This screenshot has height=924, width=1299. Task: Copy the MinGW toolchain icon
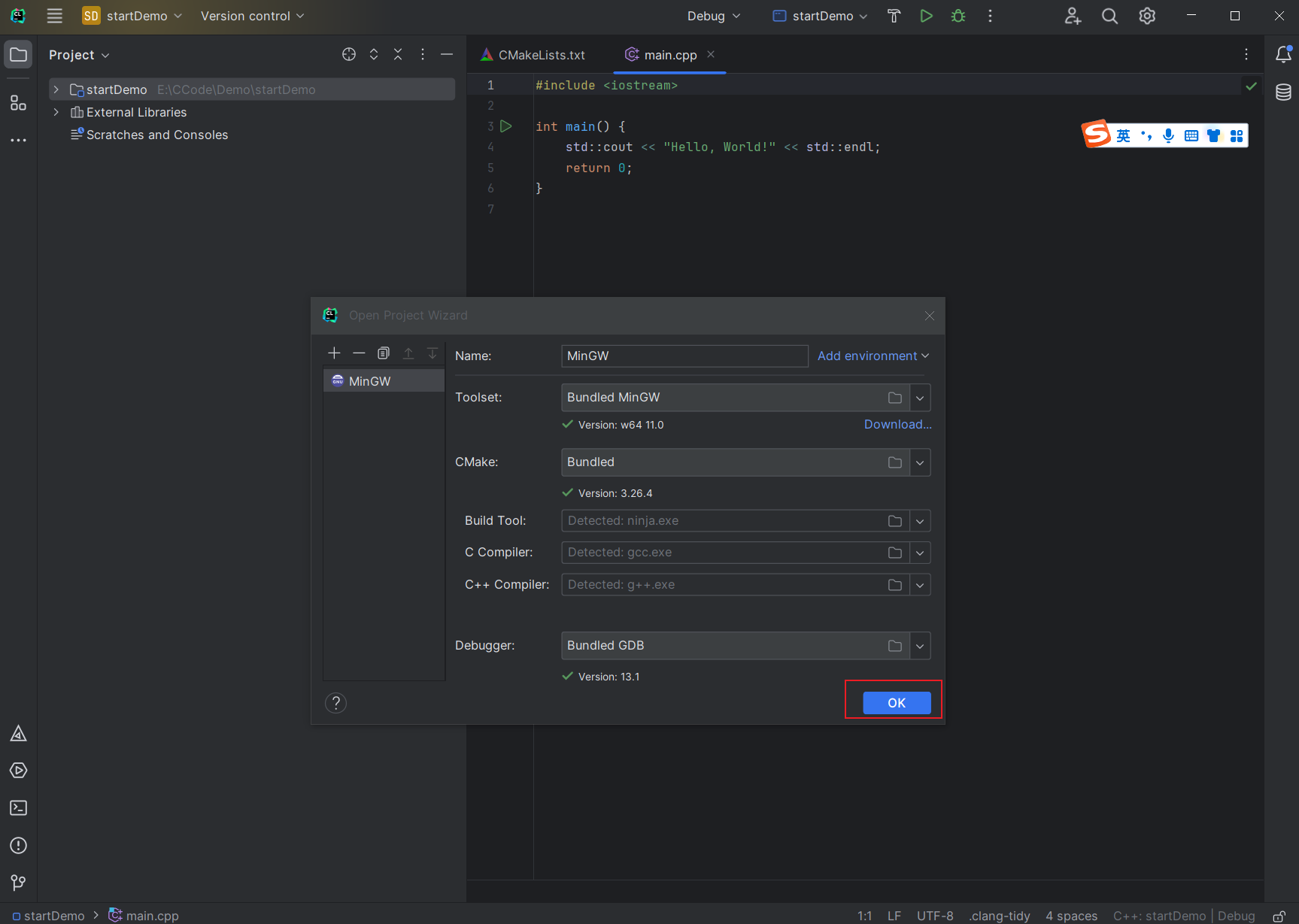click(384, 353)
